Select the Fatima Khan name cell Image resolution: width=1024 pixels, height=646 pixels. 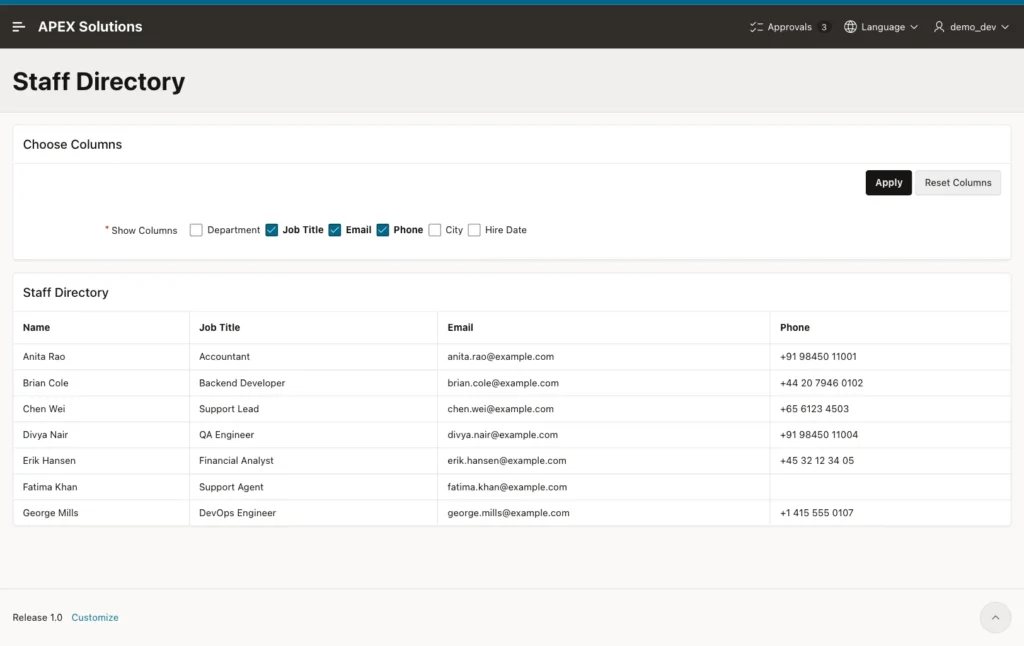click(101, 487)
